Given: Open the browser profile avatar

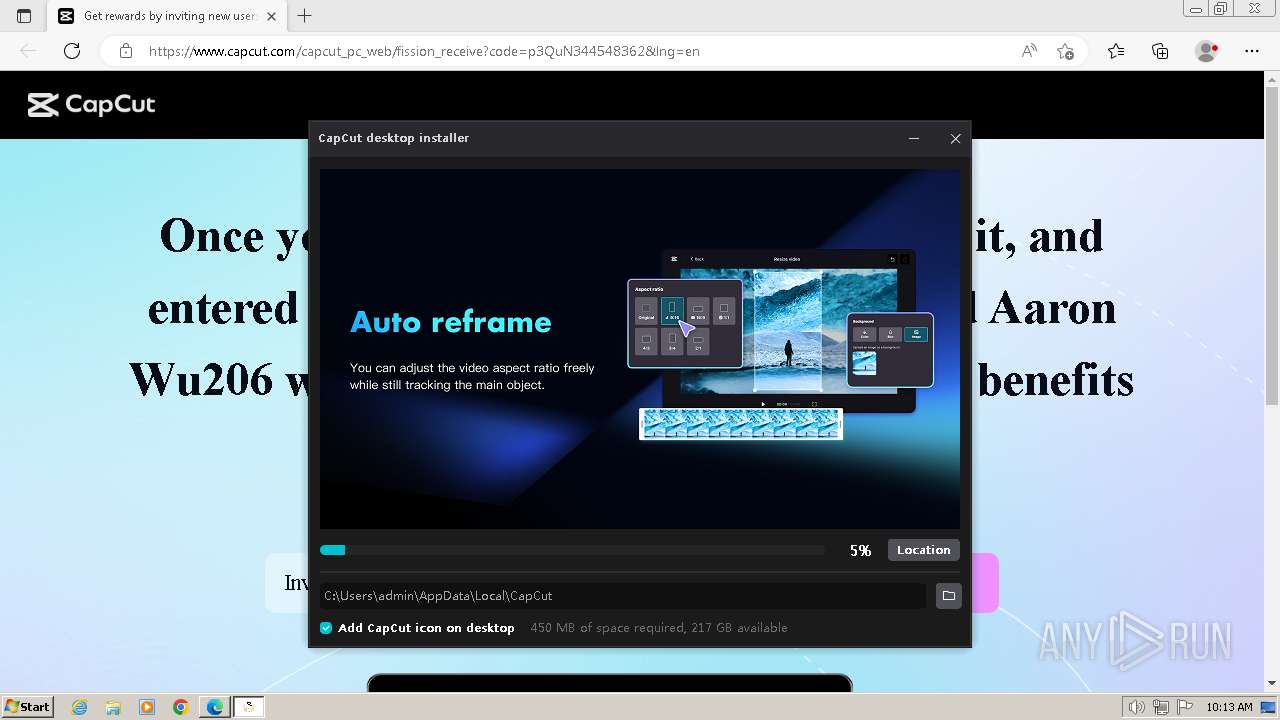Looking at the screenshot, I should tap(1206, 51).
